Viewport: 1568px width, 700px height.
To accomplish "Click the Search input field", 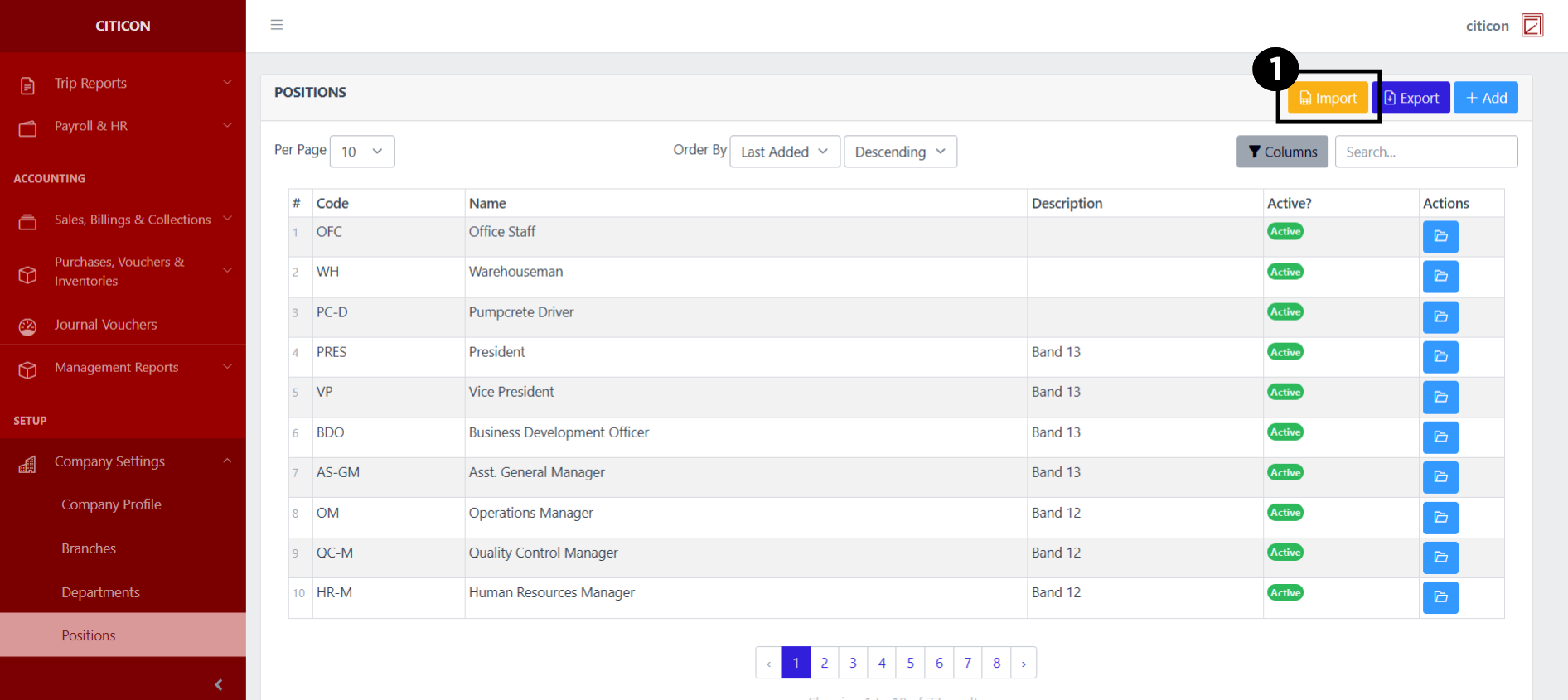I will pyautogui.click(x=1425, y=152).
